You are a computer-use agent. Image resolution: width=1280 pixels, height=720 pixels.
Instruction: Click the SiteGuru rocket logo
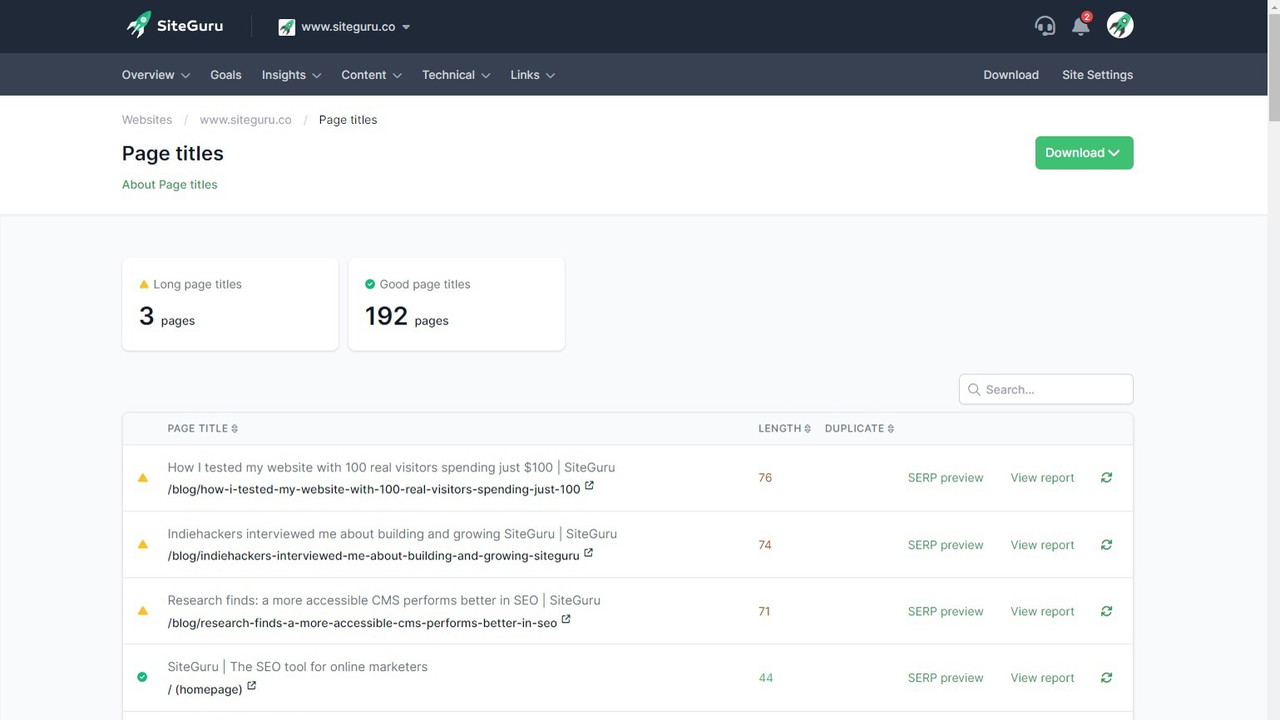pos(139,25)
